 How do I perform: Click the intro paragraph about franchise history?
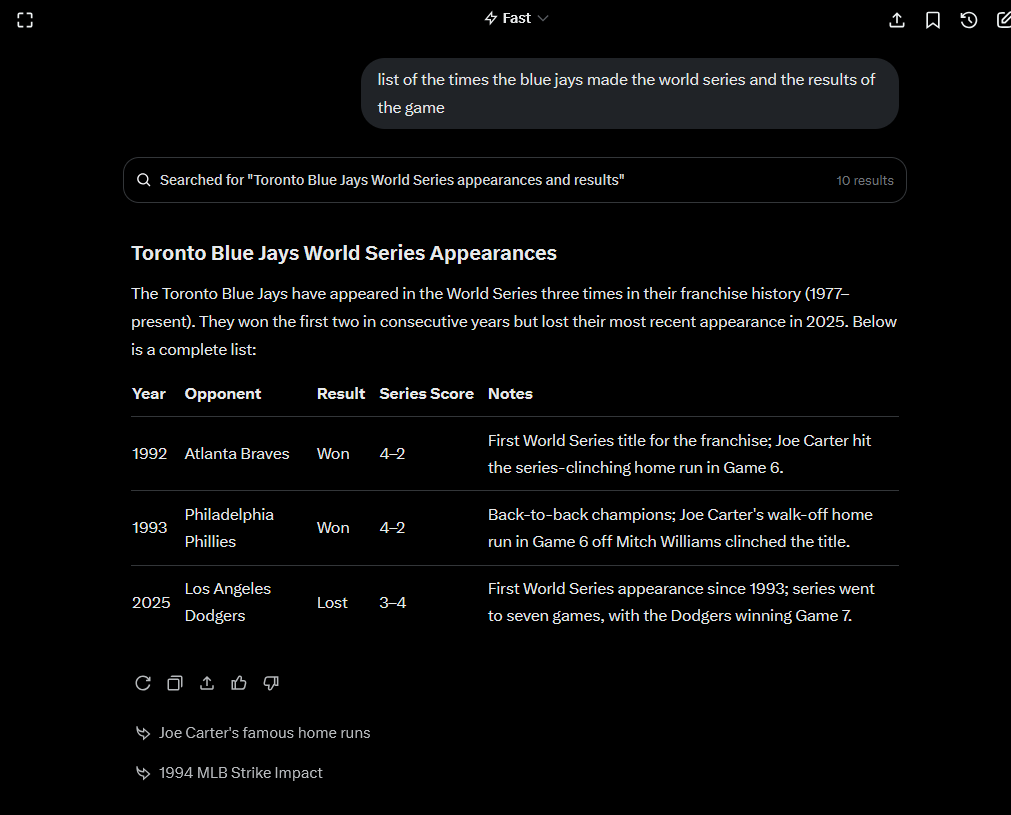(x=514, y=322)
